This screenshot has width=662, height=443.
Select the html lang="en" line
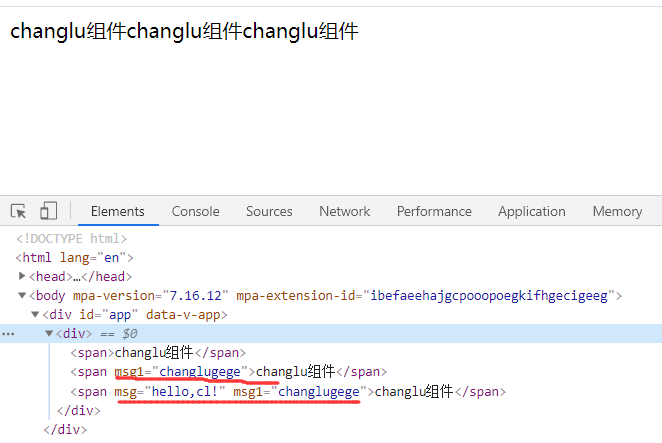[x=75, y=258]
